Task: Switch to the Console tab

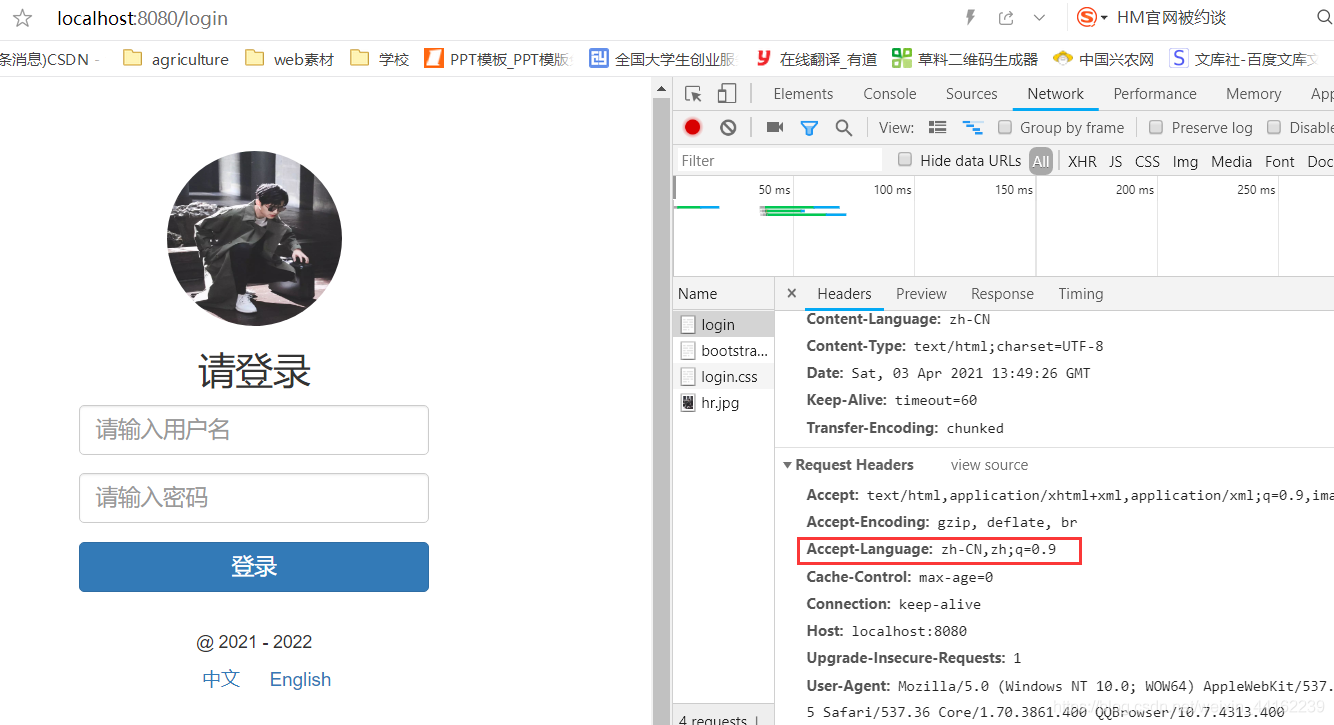Action: point(890,94)
